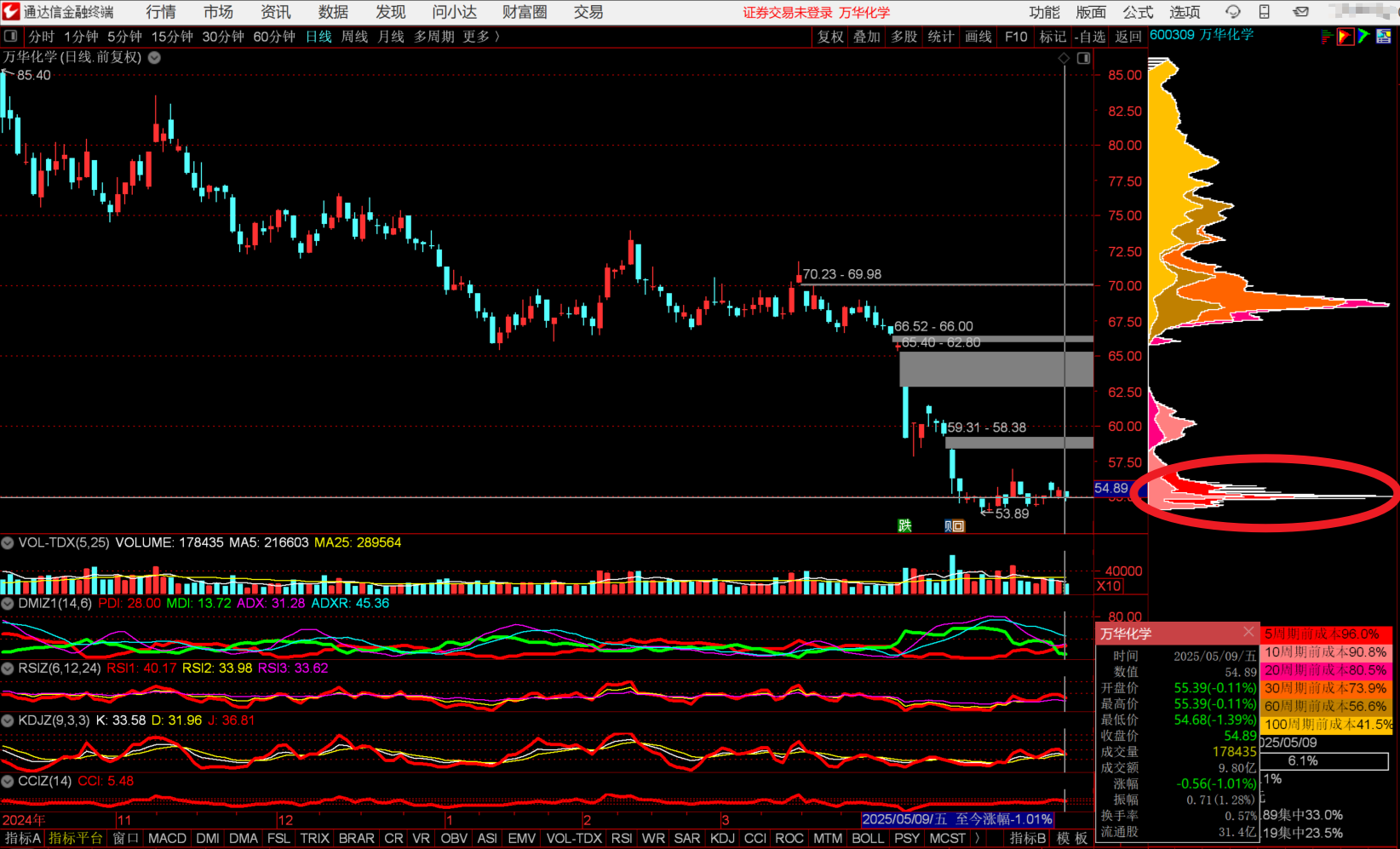Select the BOLL indicator tab

pyautogui.click(x=868, y=839)
